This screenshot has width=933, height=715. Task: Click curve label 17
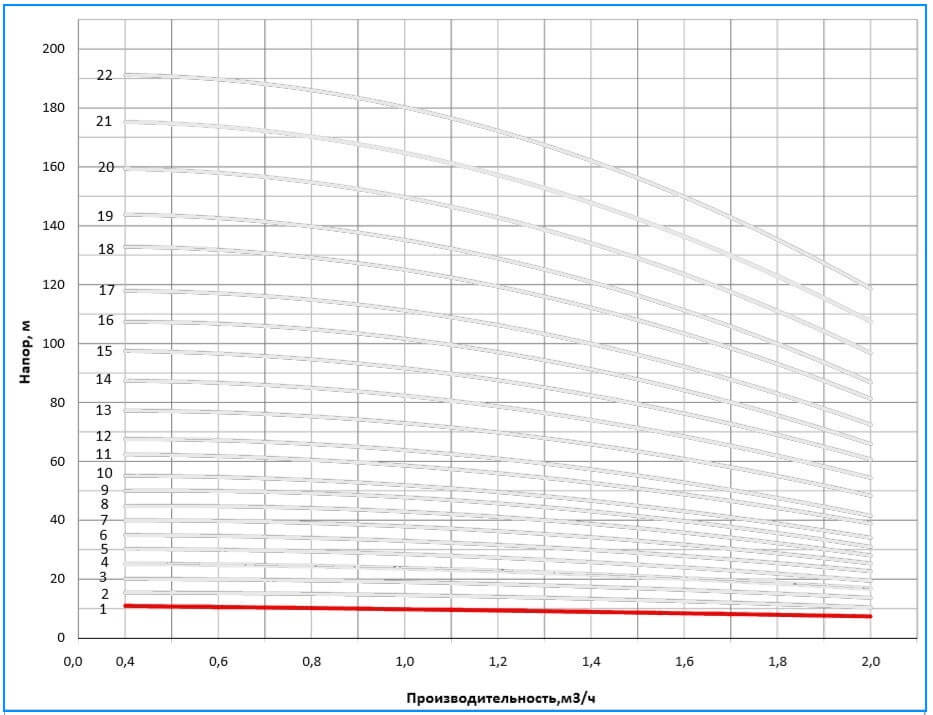[x=106, y=290]
